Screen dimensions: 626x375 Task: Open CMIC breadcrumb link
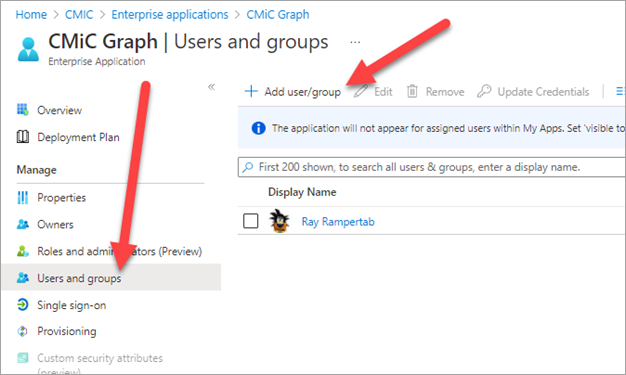(x=79, y=15)
